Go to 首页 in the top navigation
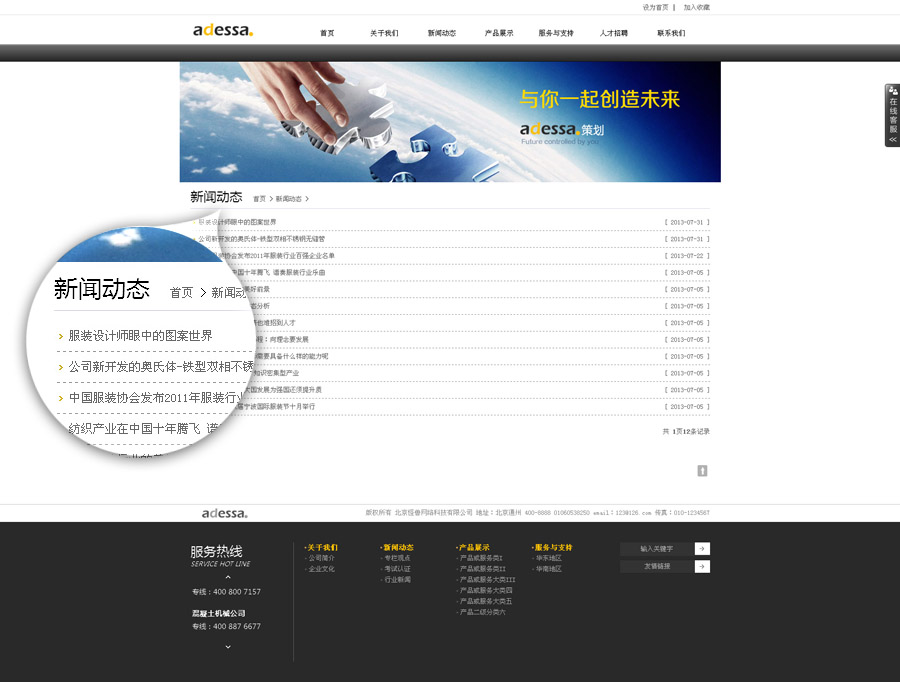The height and width of the screenshot is (682, 900). coord(327,33)
